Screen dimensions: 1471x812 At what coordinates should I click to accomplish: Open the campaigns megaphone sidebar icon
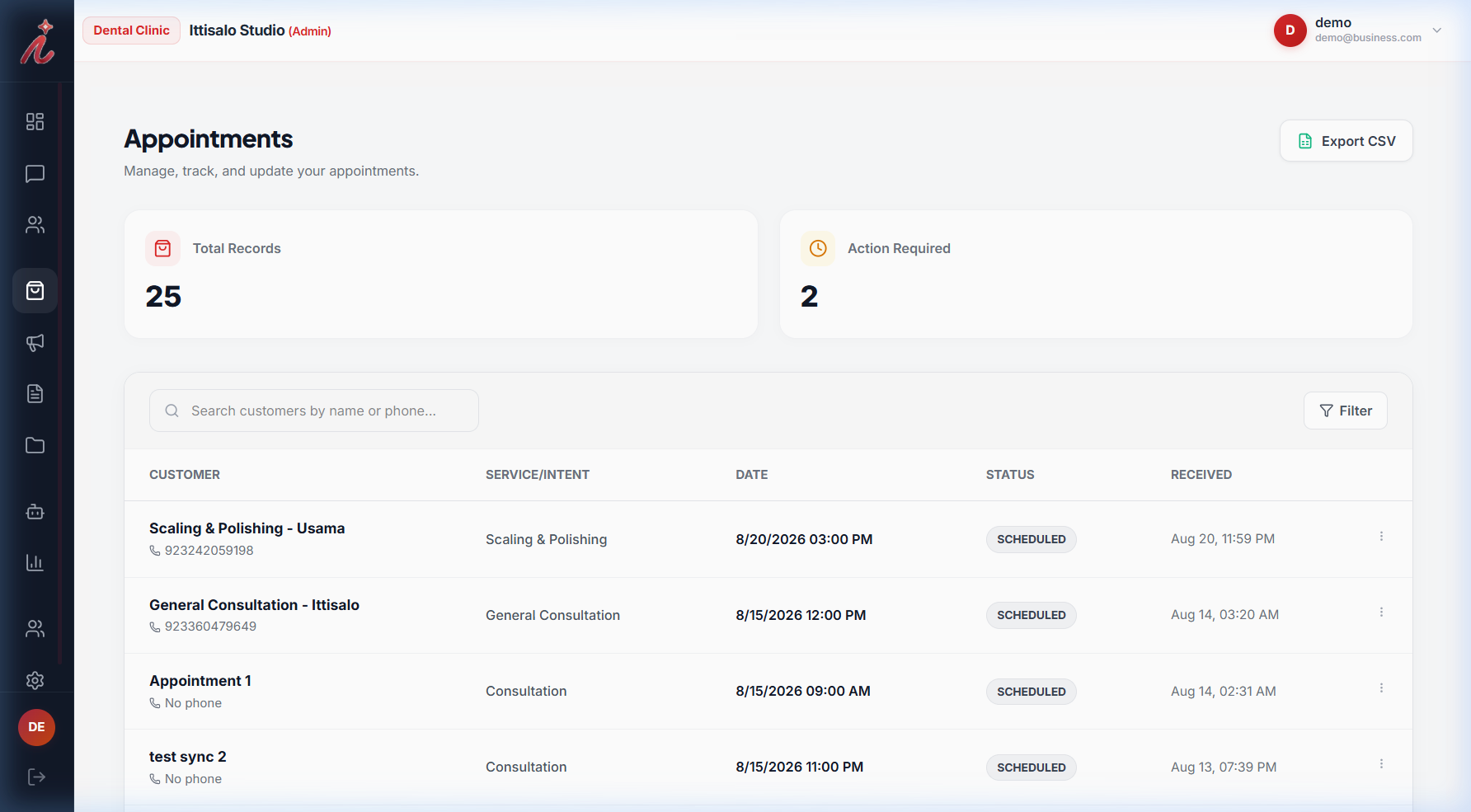tap(35, 343)
